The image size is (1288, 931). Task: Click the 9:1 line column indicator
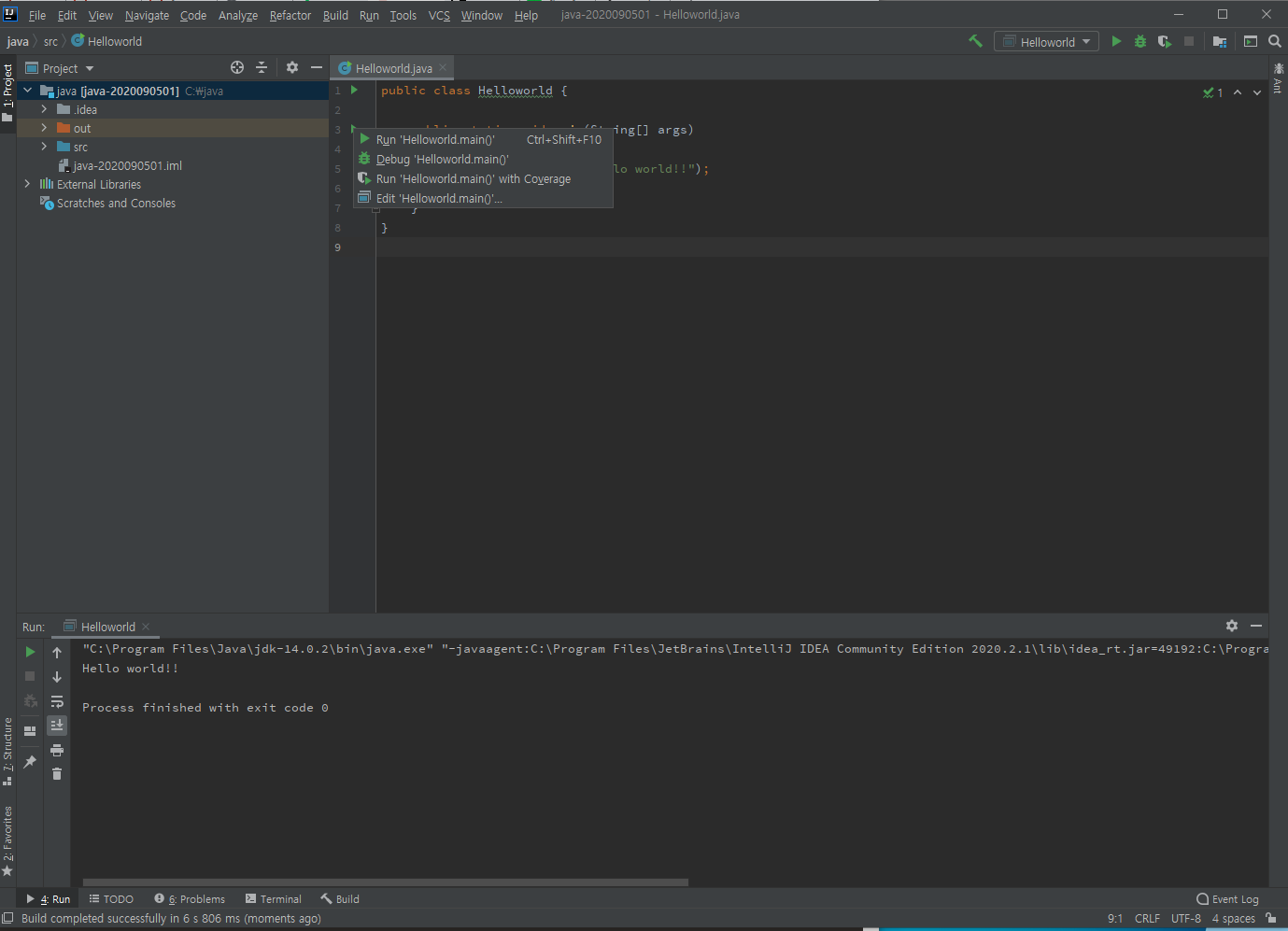[x=1115, y=919]
